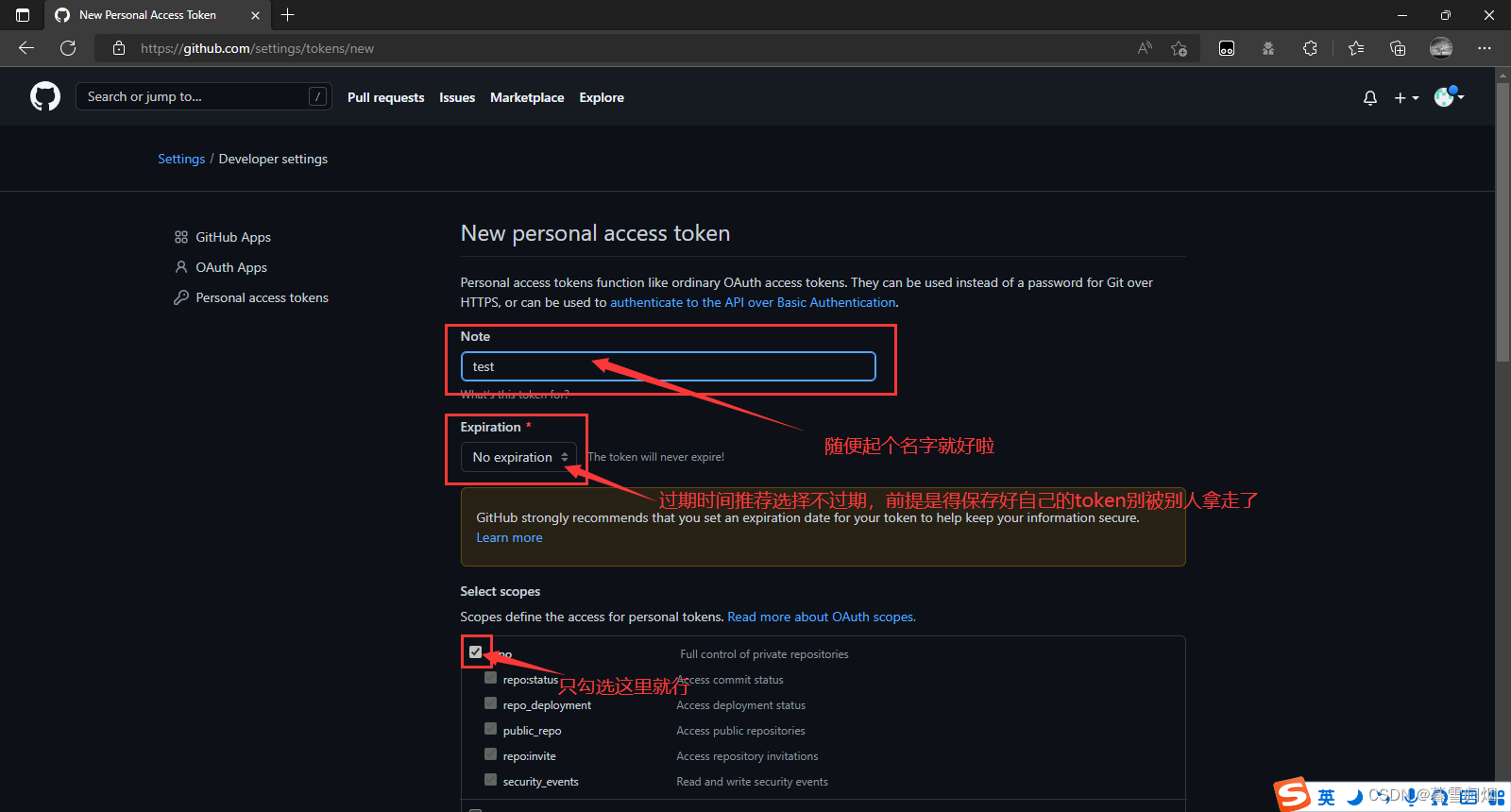The width and height of the screenshot is (1511, 812).
Task: Go to the Settings breadcrumb link
Action: 181,159
